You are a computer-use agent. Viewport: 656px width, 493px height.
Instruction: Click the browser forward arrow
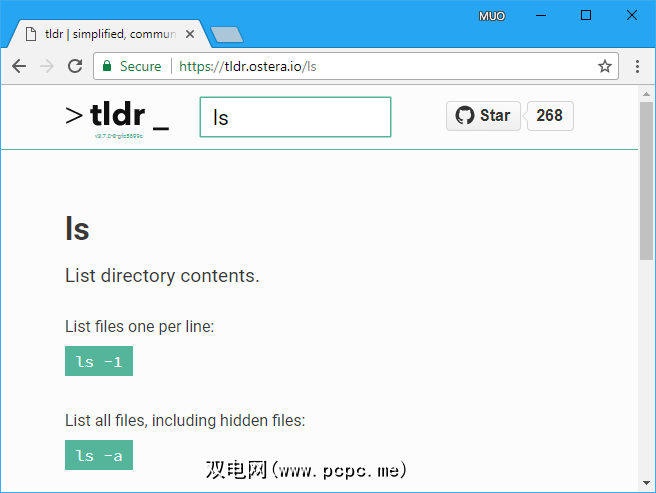coord(47,66)
